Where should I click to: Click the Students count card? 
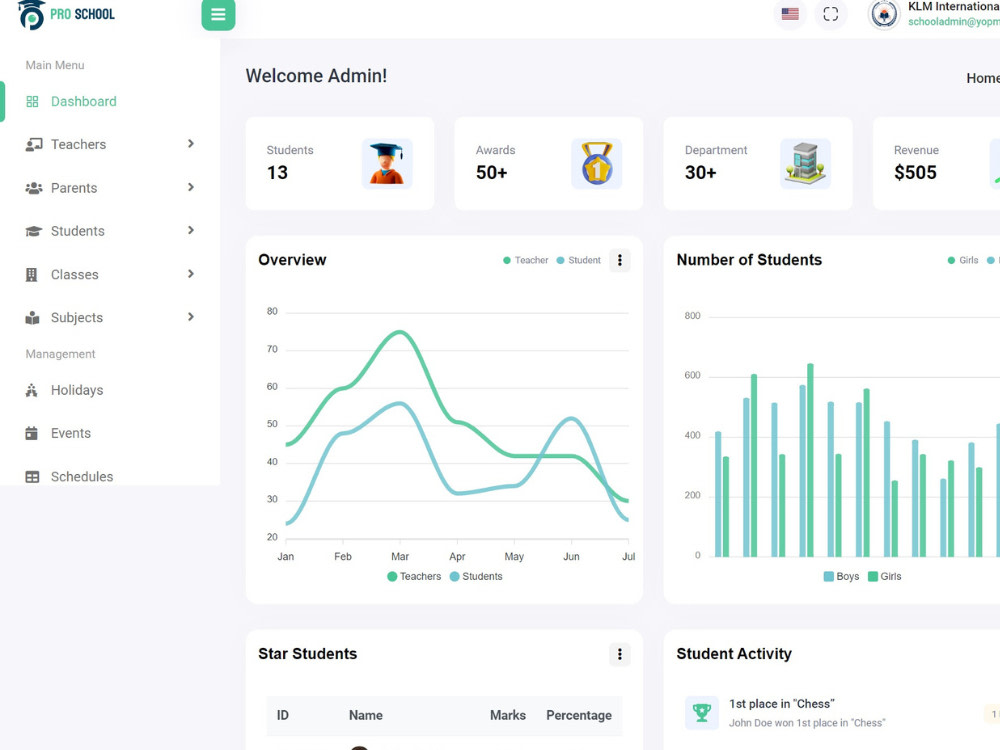[x=340, y=163]
